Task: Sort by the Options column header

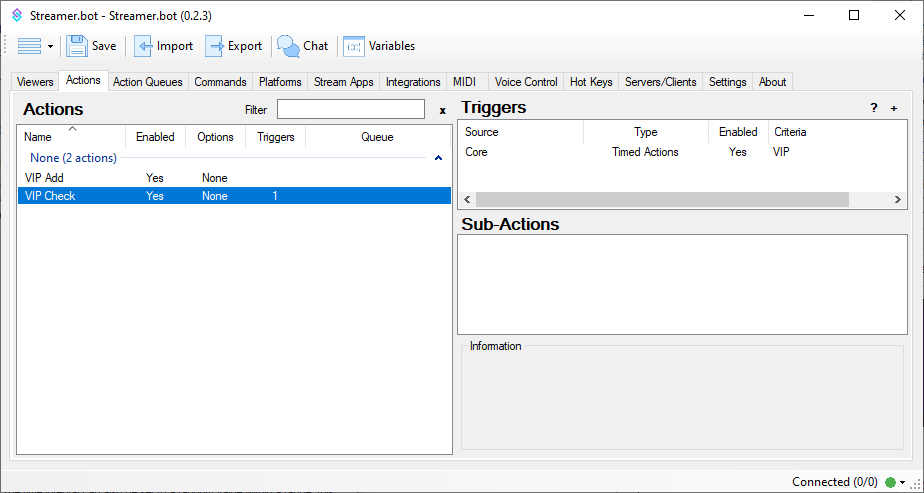Action: tap(215, 137)
